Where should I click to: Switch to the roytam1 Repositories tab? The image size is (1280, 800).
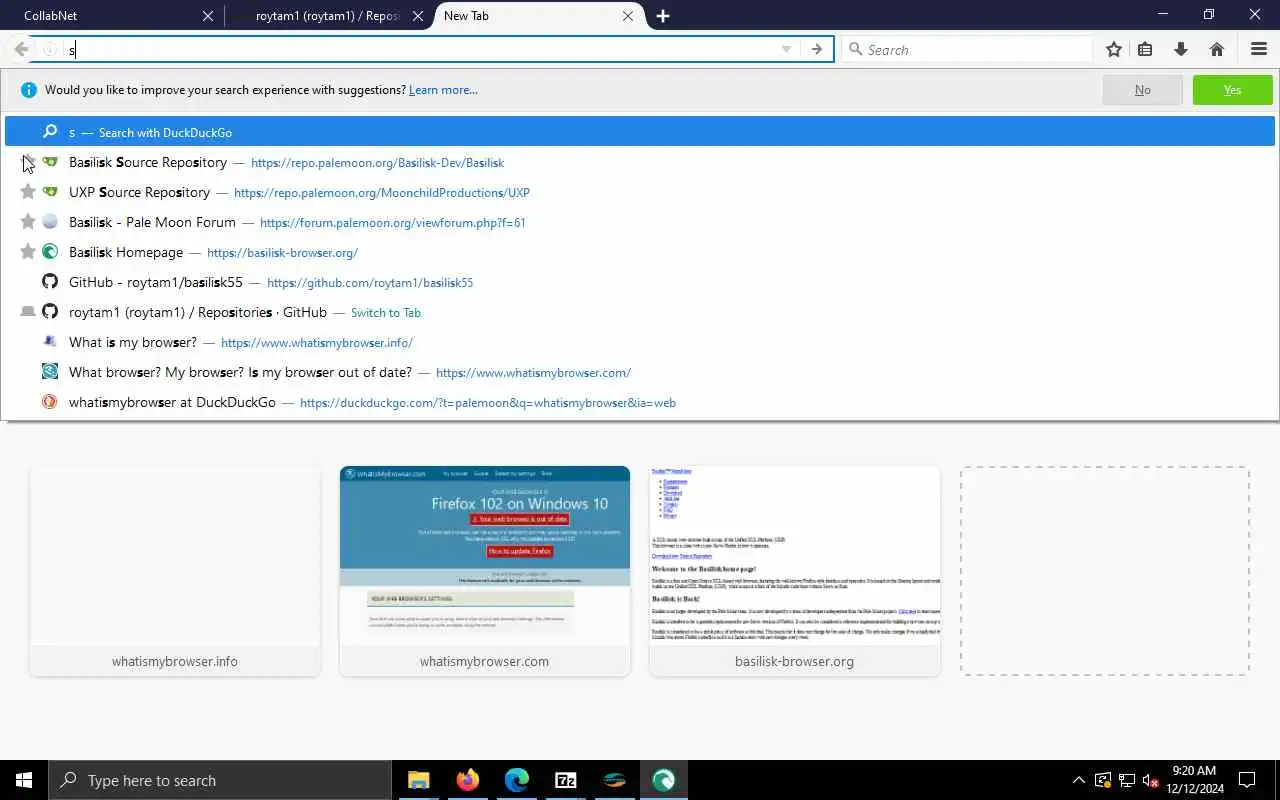[x=328, y=16]
